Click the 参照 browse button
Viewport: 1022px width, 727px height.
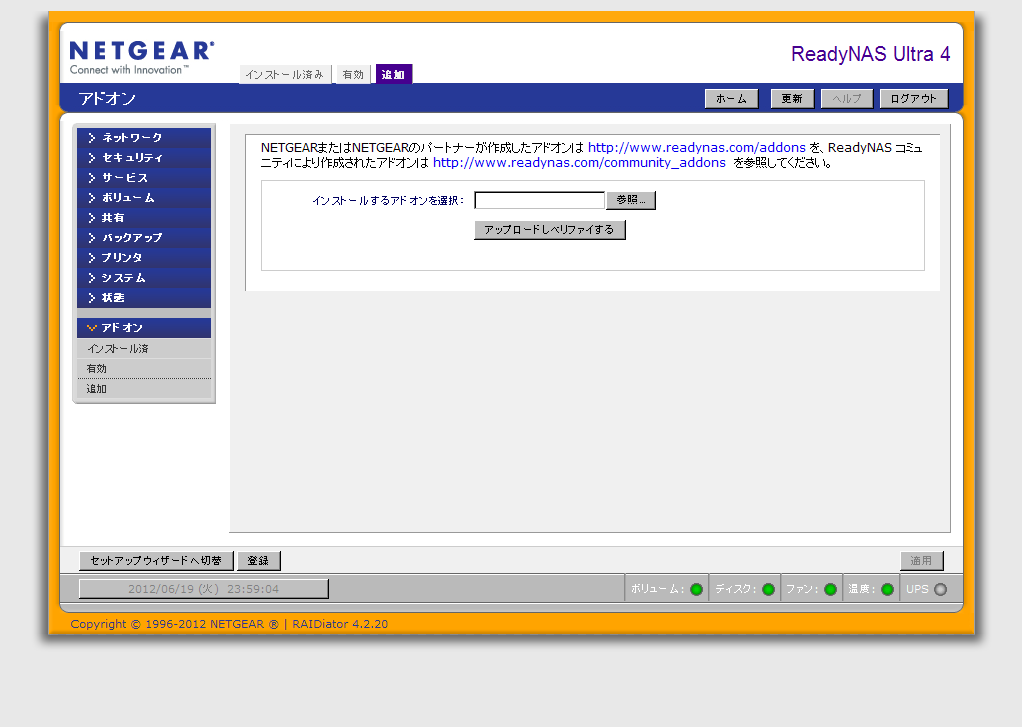click(631, 200)
